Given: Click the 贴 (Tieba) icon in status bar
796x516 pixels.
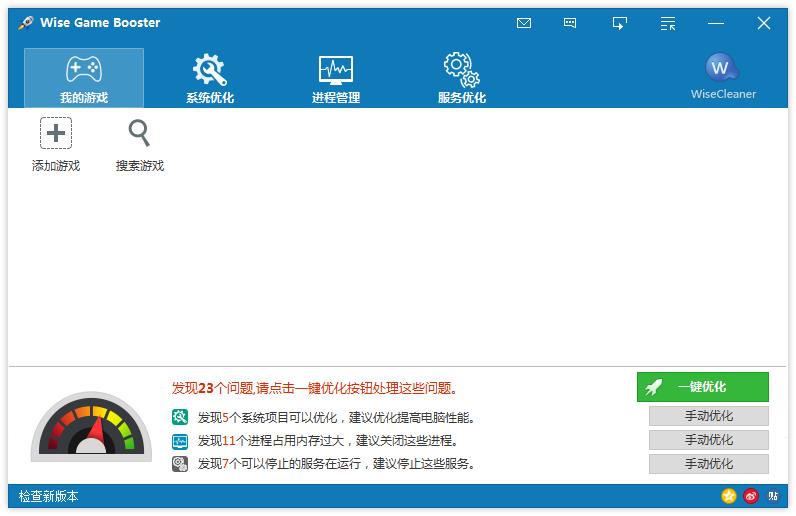Looking at the screenshot, I should 772,496.
